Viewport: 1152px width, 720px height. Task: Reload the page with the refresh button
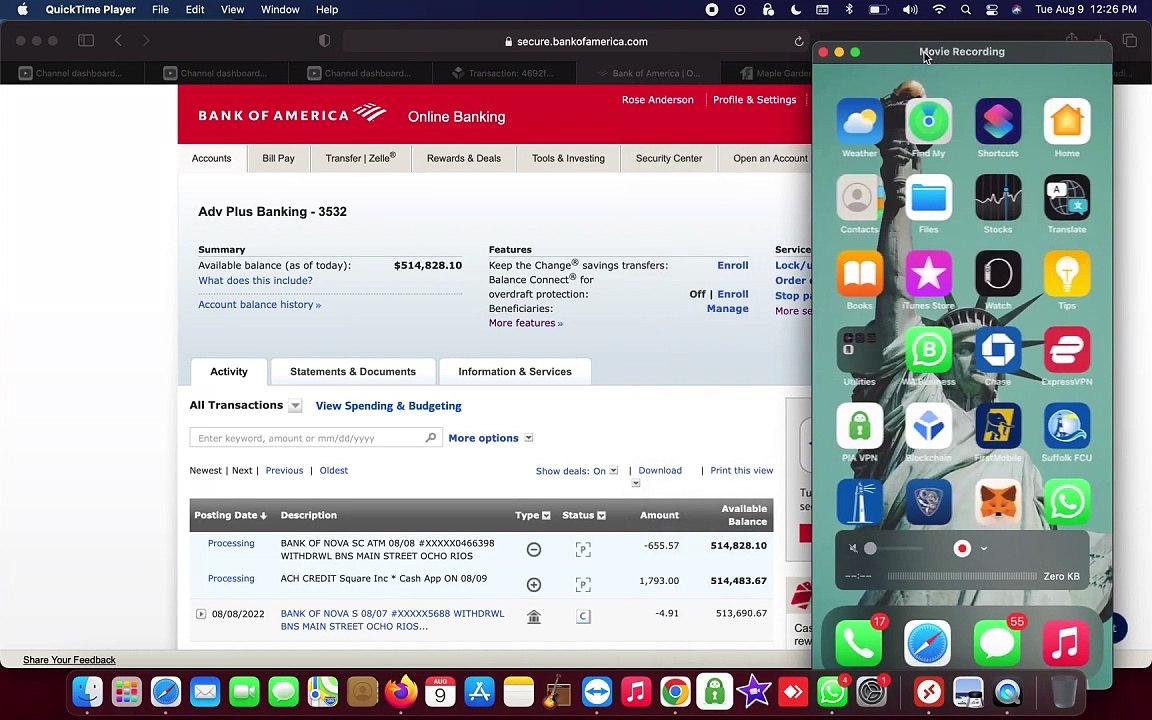(x=799, y=41)
